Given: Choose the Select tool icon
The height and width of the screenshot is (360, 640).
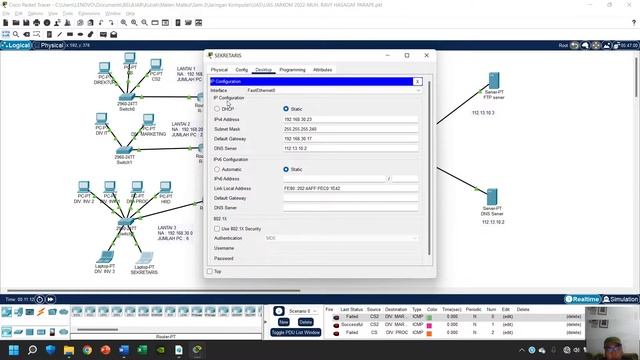Looking at the screenshot, I should [6, 34].
